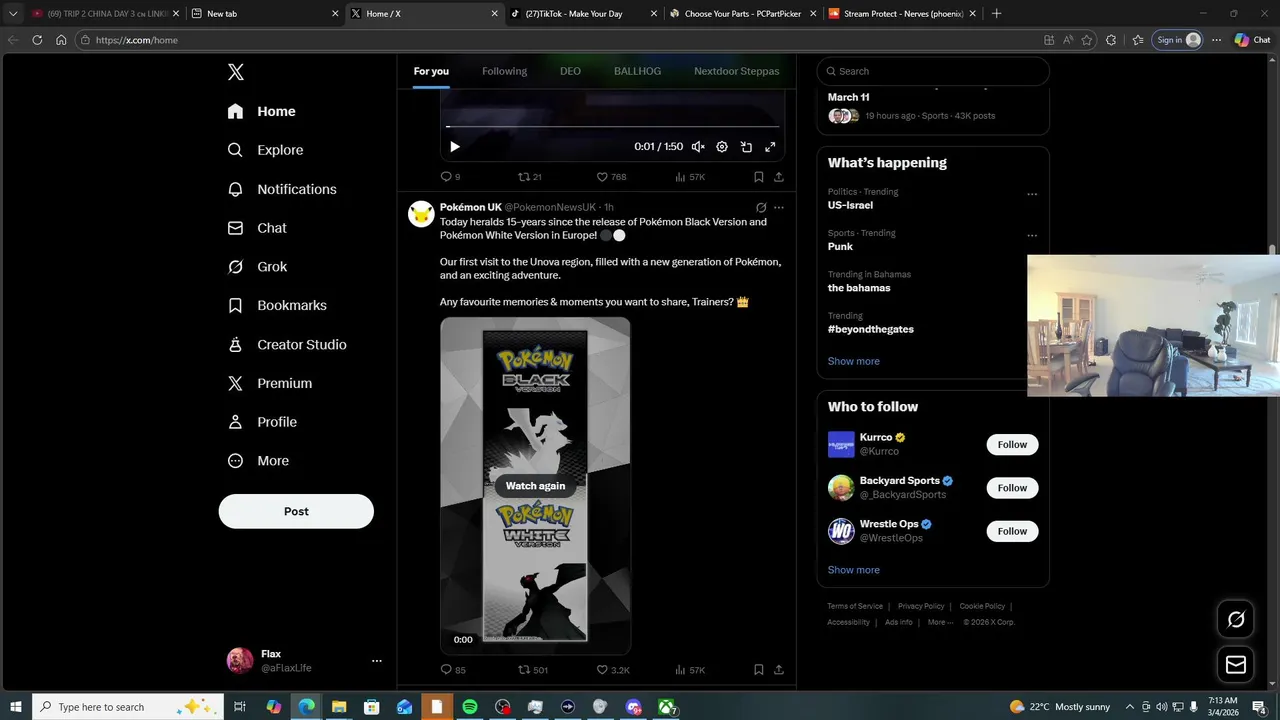
Task: Toggle picture-in-picture on the top video
Action: (x=746, y=147)
